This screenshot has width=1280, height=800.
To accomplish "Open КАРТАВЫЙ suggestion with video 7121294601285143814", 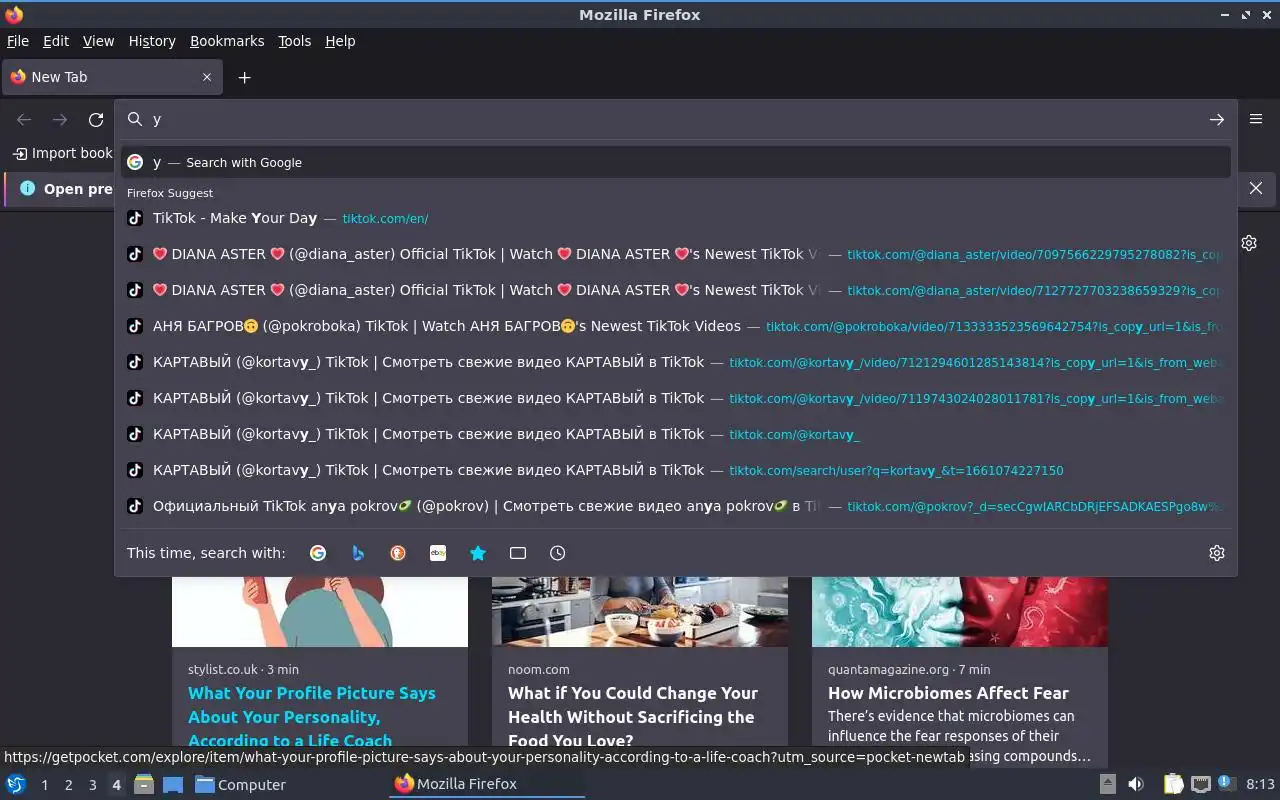I will pos(676,362).
